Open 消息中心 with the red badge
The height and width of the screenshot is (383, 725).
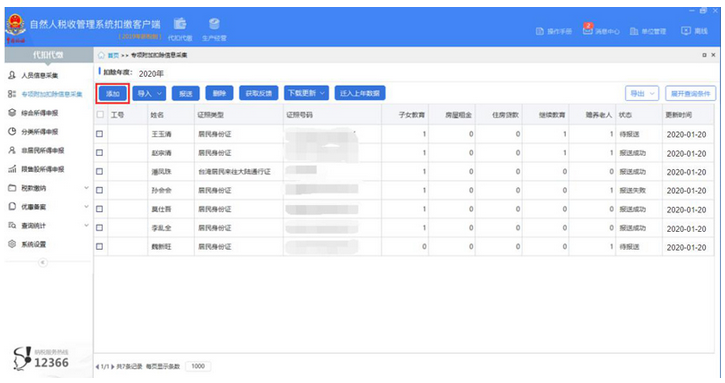click(601, 31)
